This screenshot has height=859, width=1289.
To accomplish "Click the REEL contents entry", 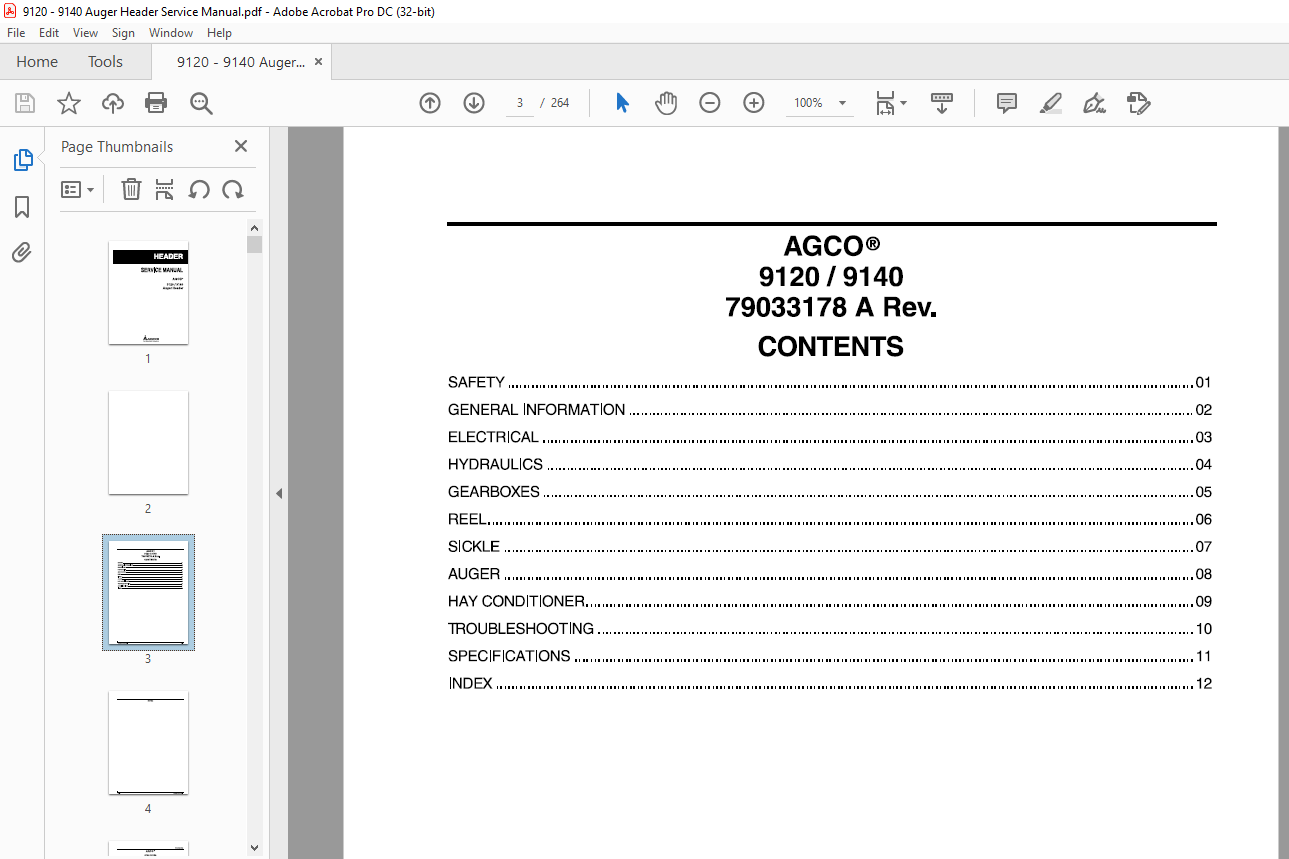I will [x=830, y=520].
